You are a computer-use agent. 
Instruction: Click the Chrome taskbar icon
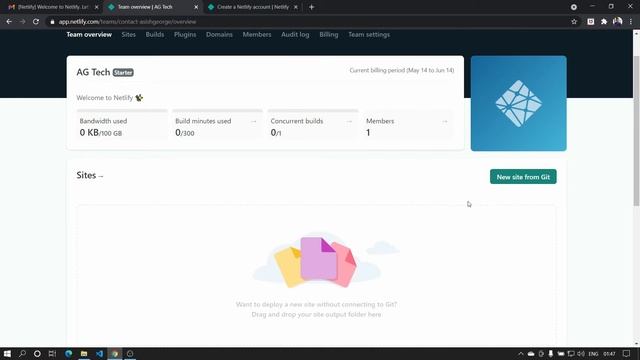point(115,353)
